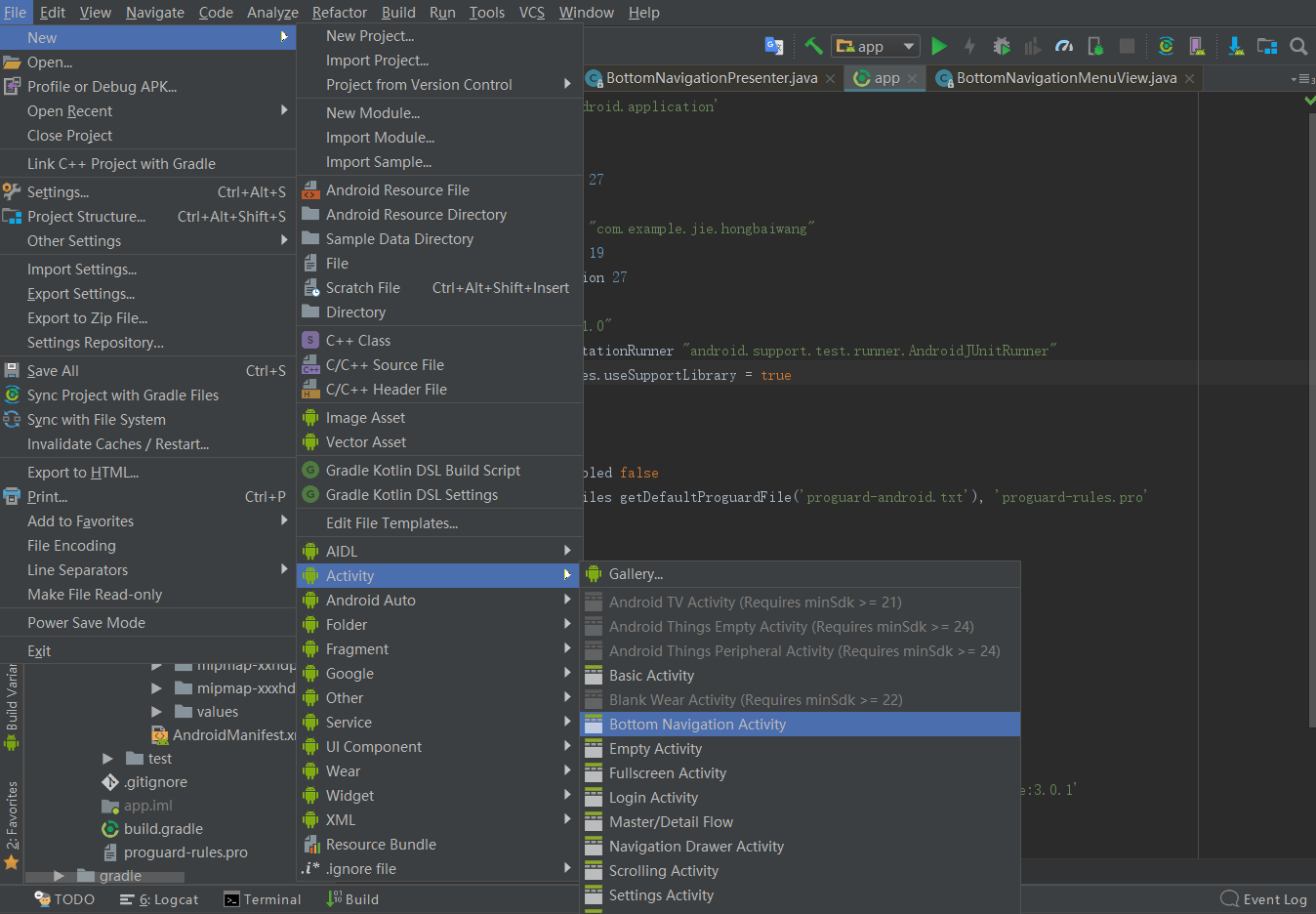1316x914 pixels.
Task: Switch to BottomNavigationMenuView.java tab
Action: (1066, 78)
